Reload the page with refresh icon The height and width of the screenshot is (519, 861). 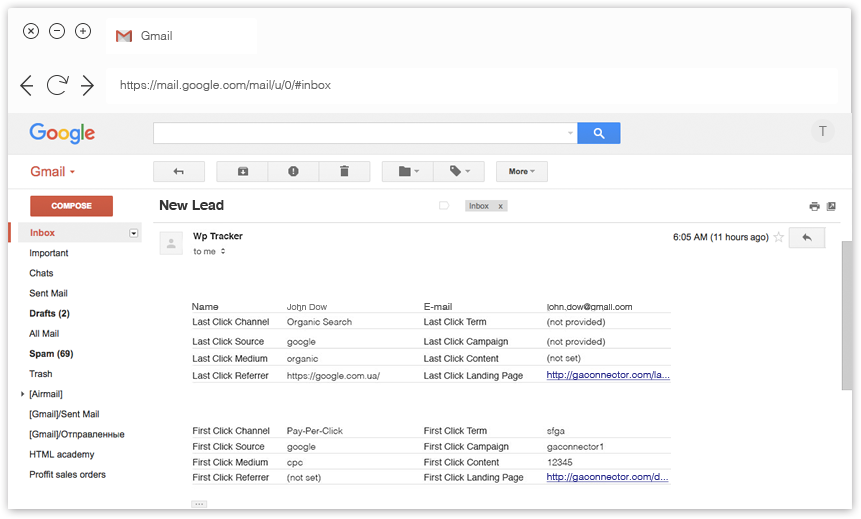point(57,85)
